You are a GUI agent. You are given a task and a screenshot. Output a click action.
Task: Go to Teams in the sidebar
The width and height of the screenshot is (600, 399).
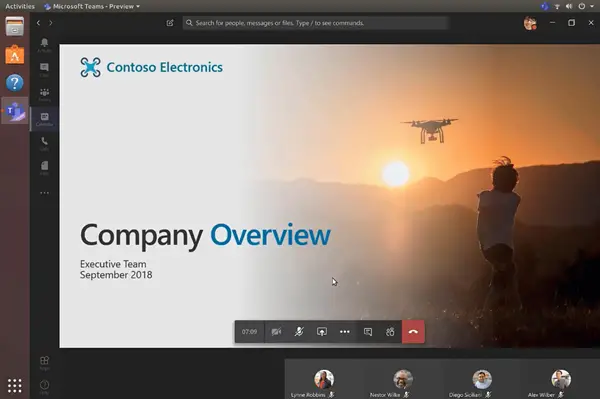[44, 94]
